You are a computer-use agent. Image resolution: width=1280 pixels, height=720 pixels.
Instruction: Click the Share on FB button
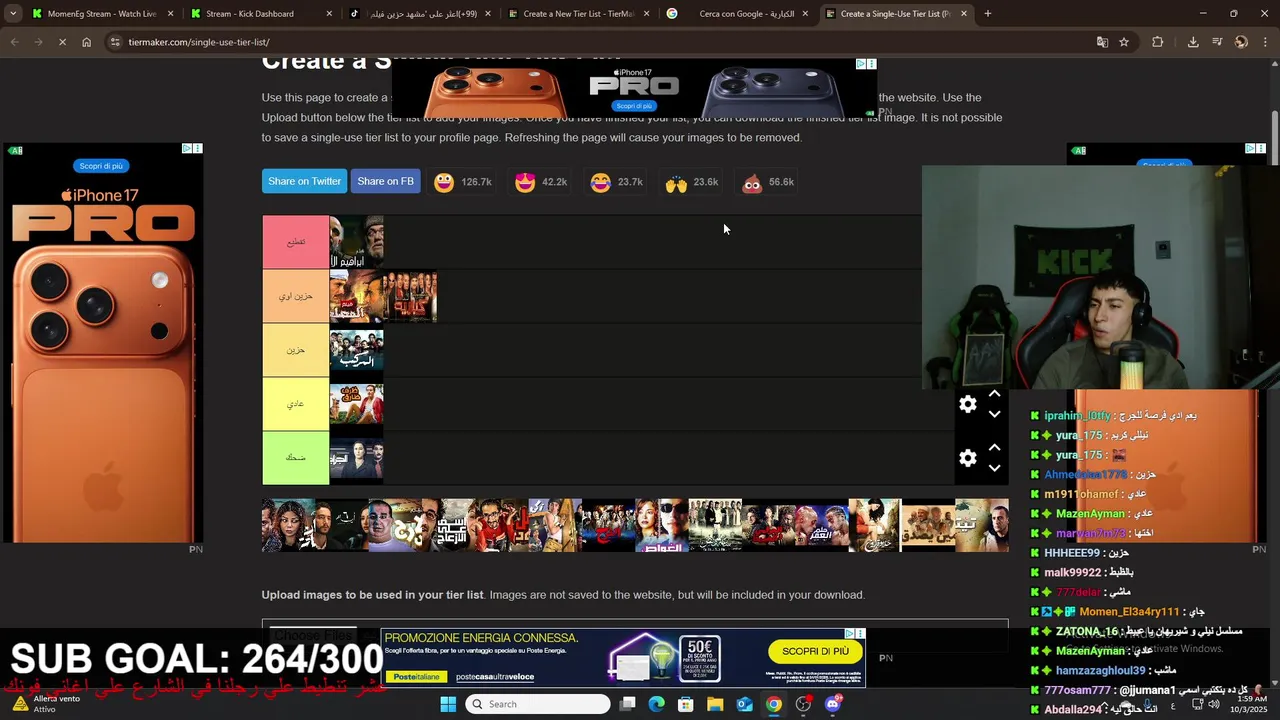[385, 181]
